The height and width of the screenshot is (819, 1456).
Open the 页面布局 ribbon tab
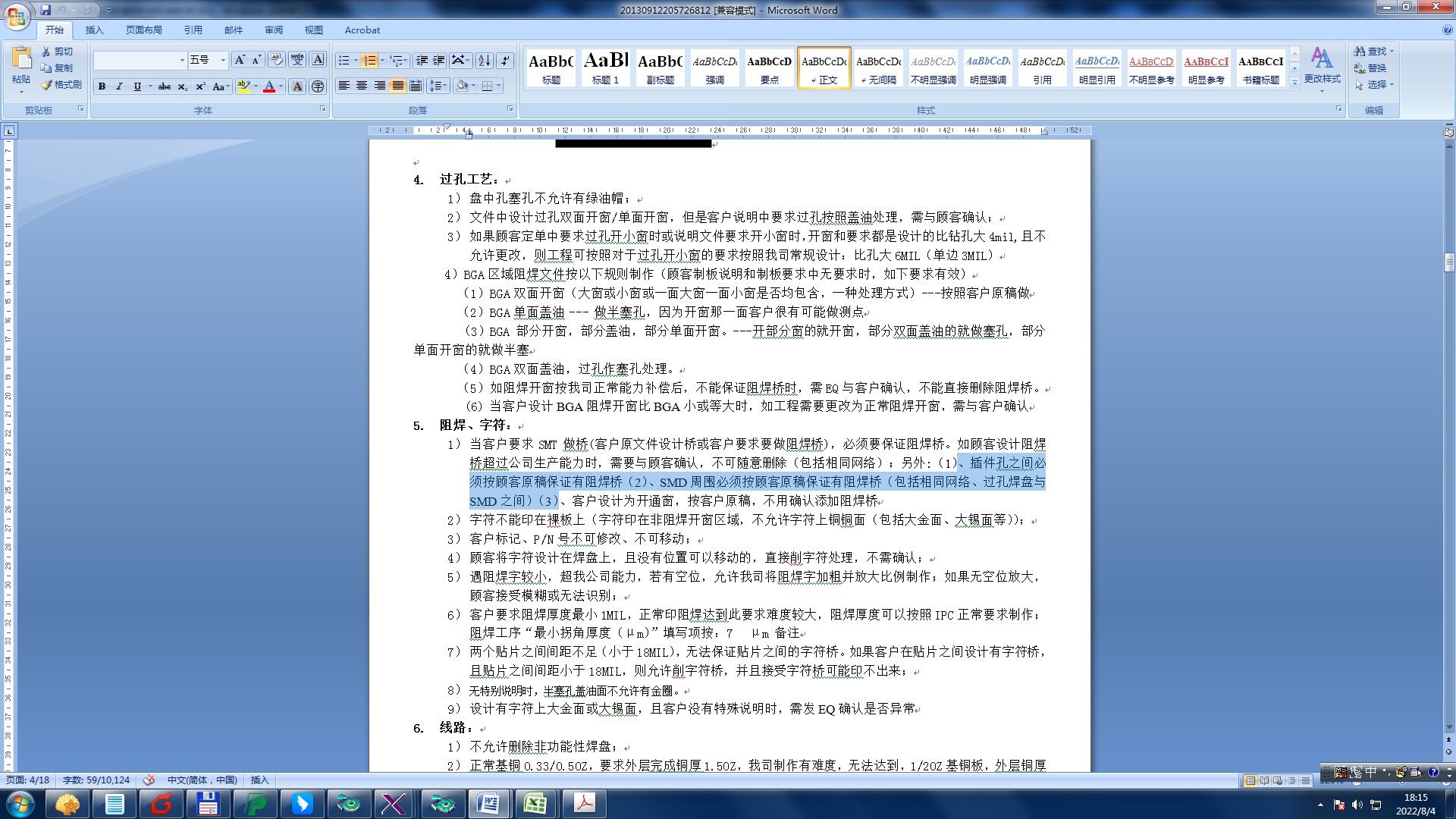[x=144, y=30]
